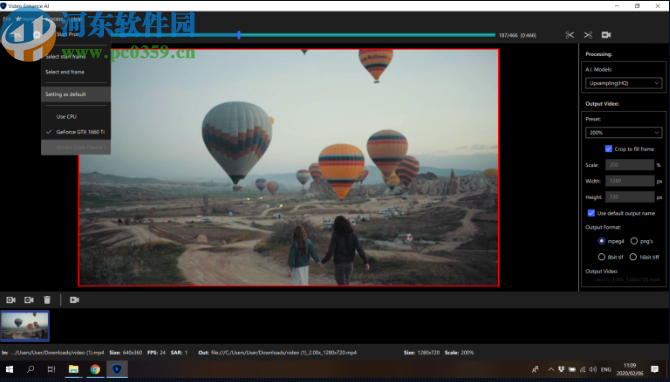
Task: Click the NVidia Cuda Device menu entry
Action: (x=76, y=147)
